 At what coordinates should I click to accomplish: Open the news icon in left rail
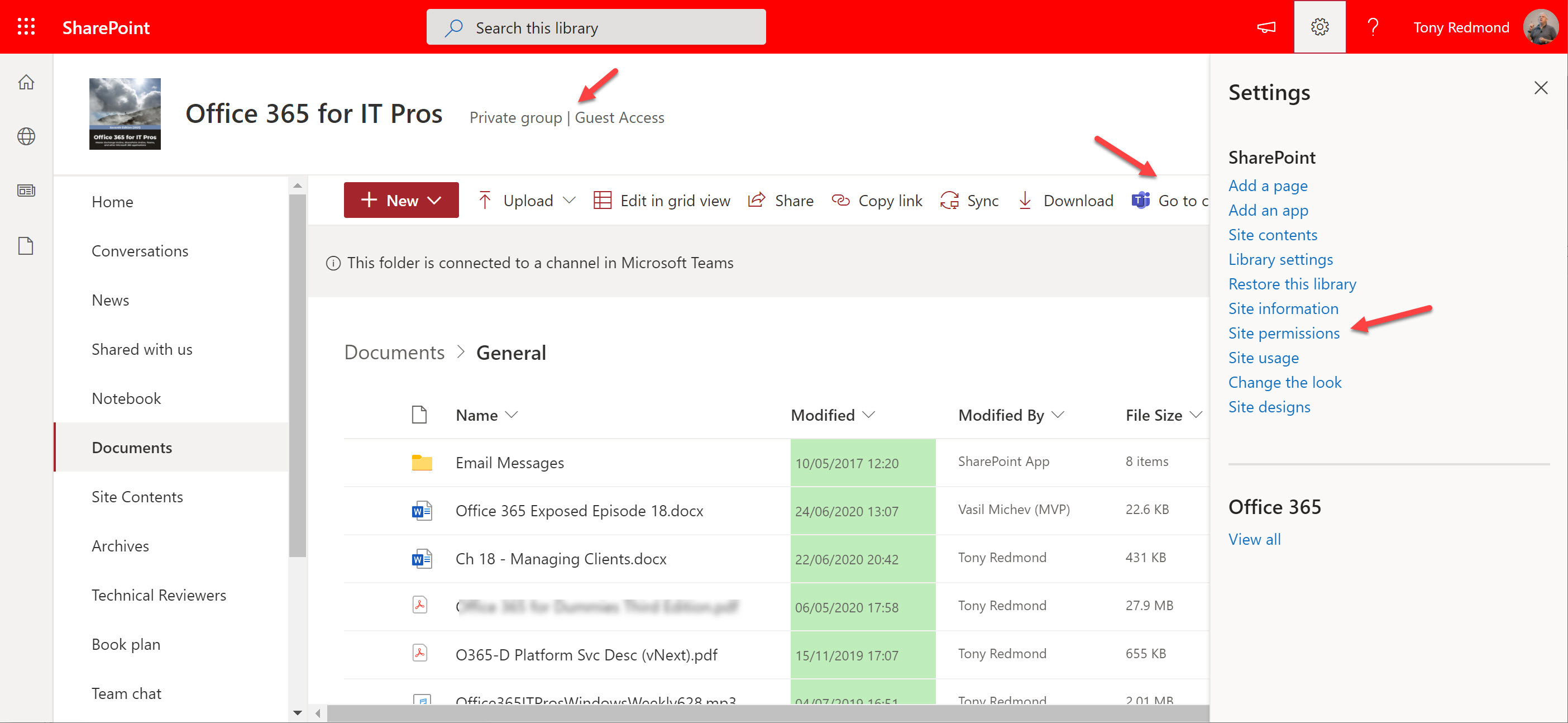click(x=26, y=191)
